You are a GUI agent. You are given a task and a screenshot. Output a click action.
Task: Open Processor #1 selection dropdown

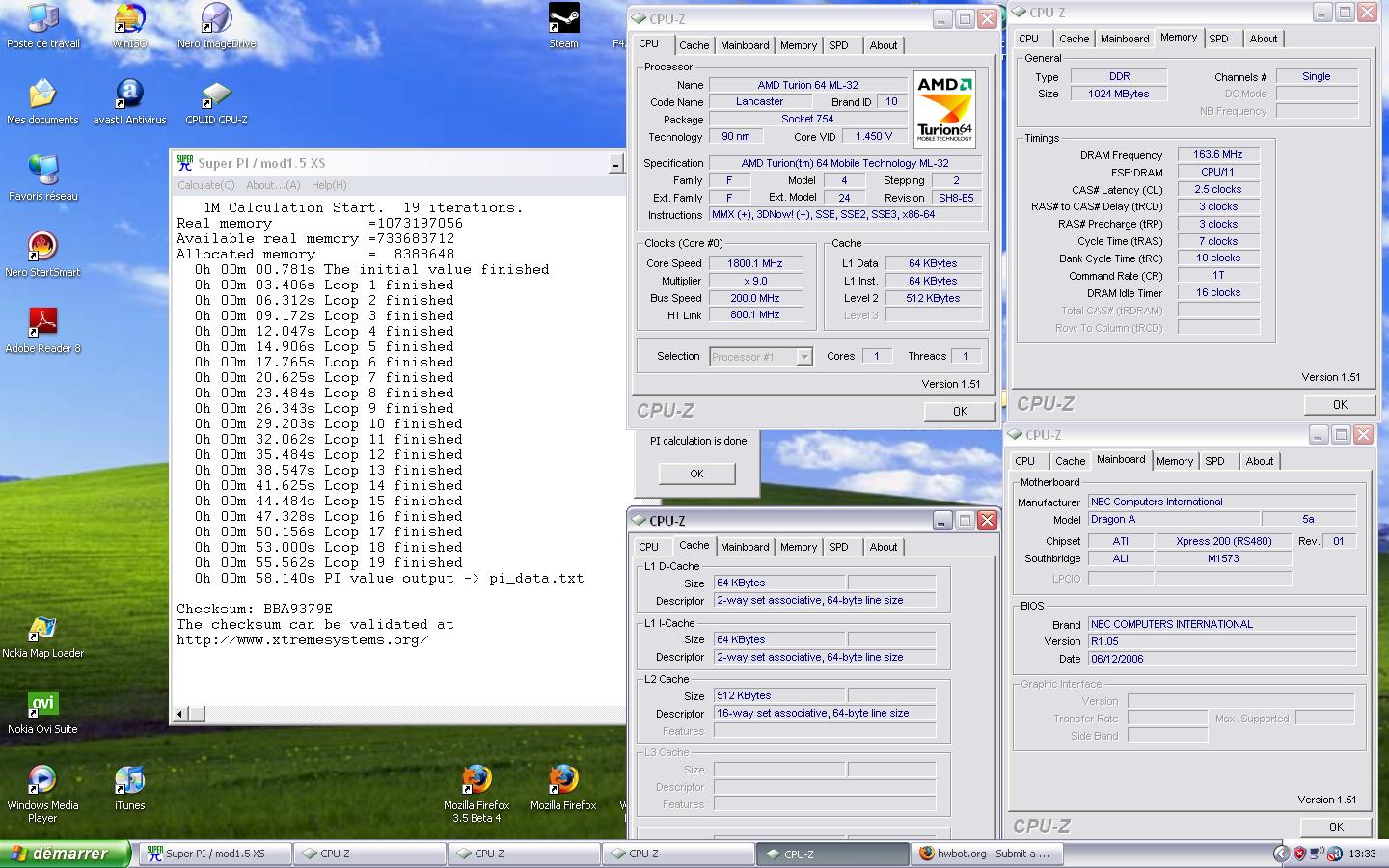761,357
